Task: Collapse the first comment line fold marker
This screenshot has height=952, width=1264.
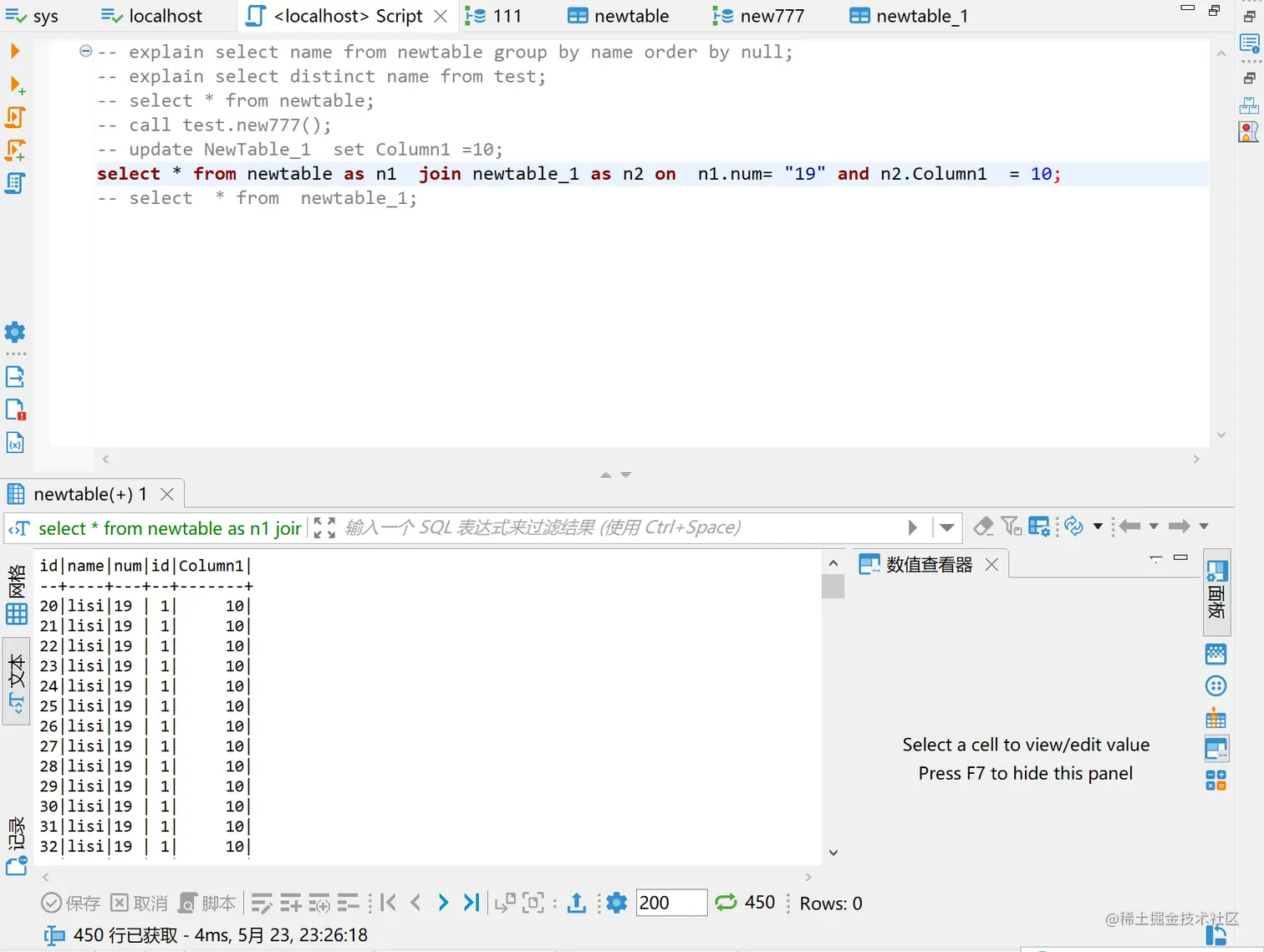Action: (x=85, y=52)
